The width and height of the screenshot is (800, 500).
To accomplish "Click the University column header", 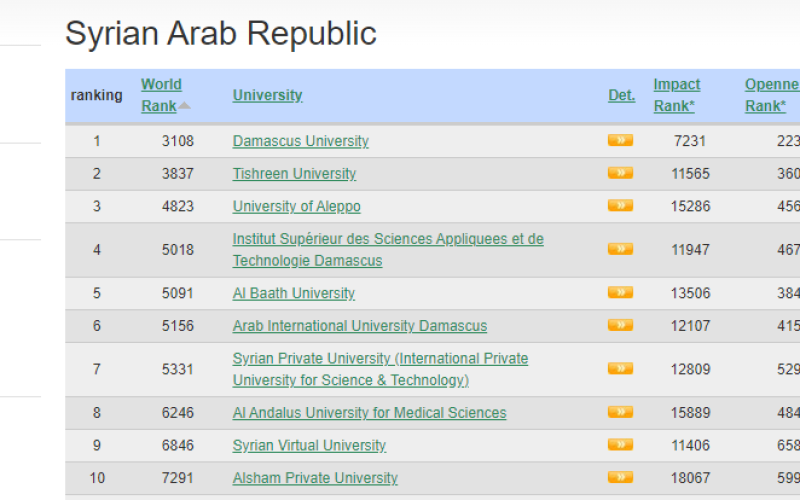I will [x=267, y=95].
